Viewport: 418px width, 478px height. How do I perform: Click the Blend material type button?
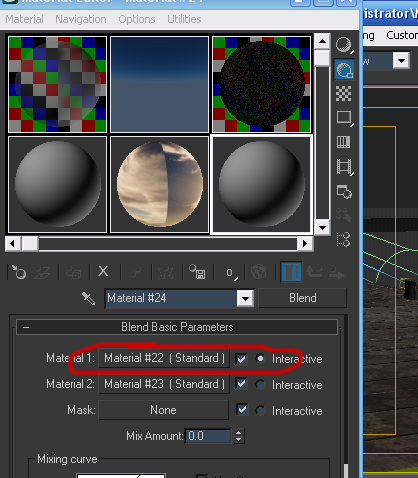[303, 298]
